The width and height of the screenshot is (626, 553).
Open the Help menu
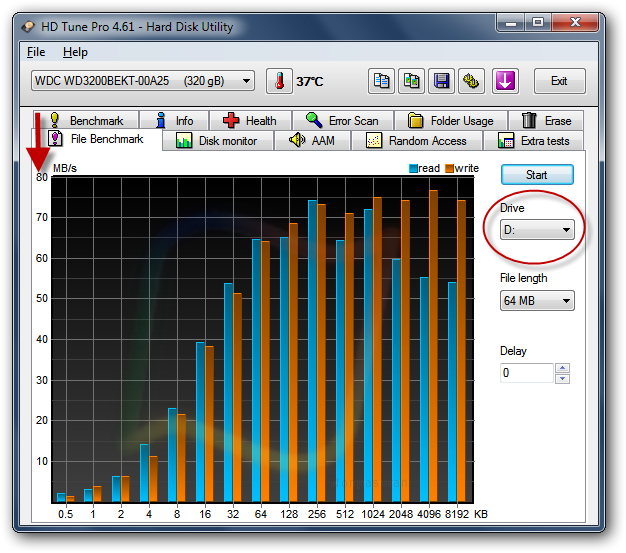75,52
